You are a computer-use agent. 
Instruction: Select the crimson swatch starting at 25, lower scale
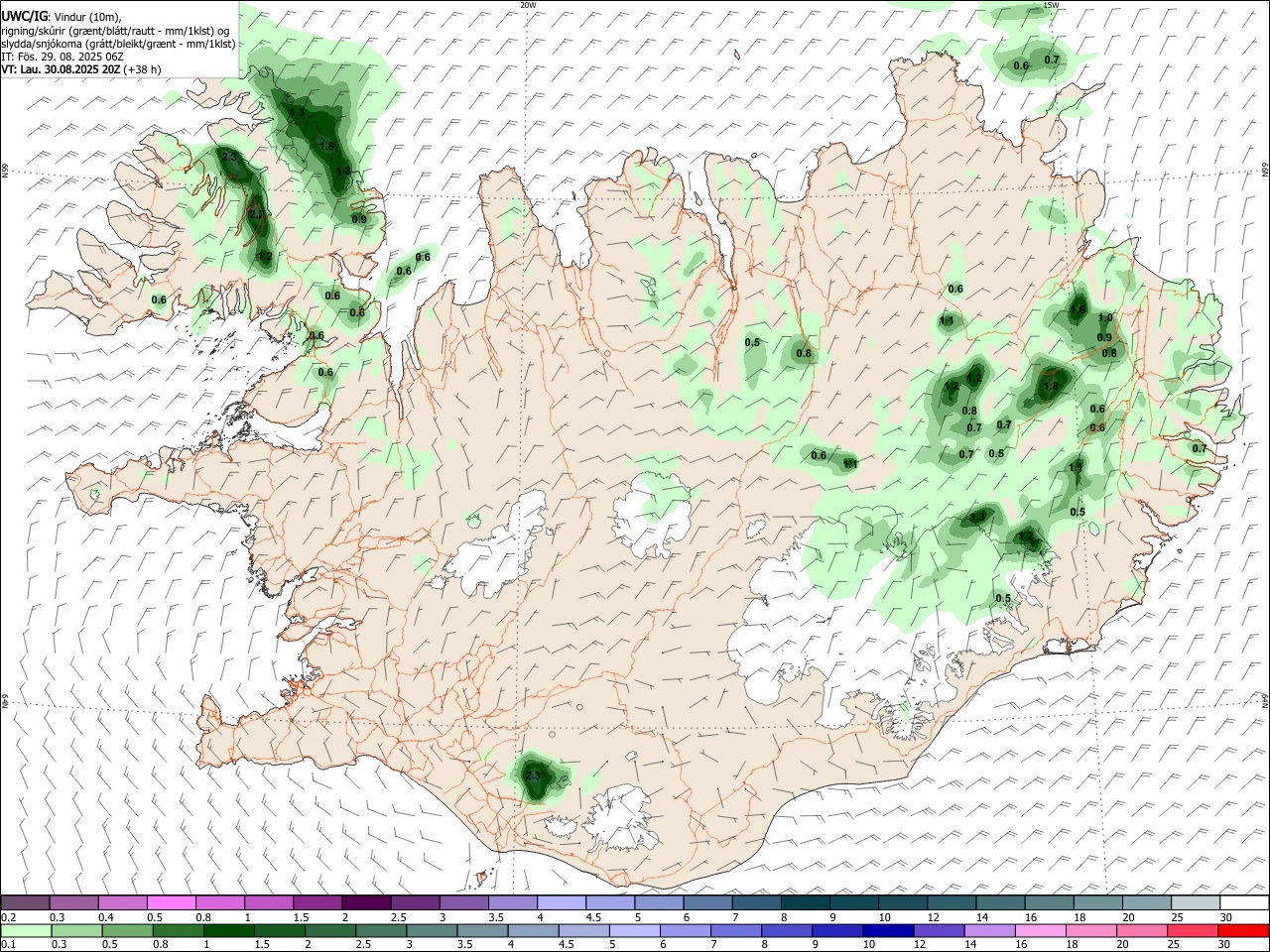(1192, 931)
